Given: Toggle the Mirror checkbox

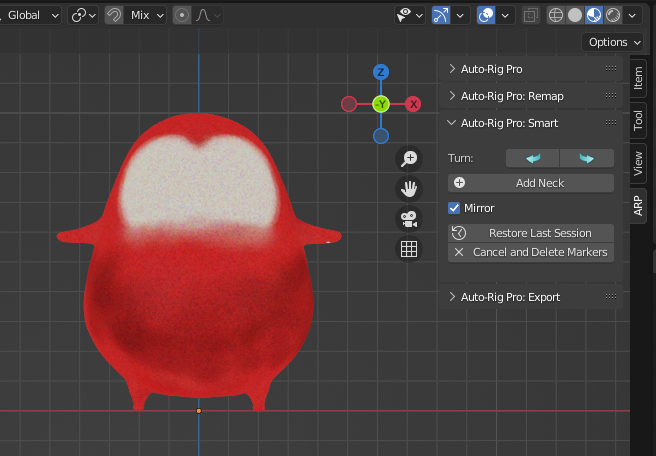Looking at the screenshot, I should [x=455, y=208].
